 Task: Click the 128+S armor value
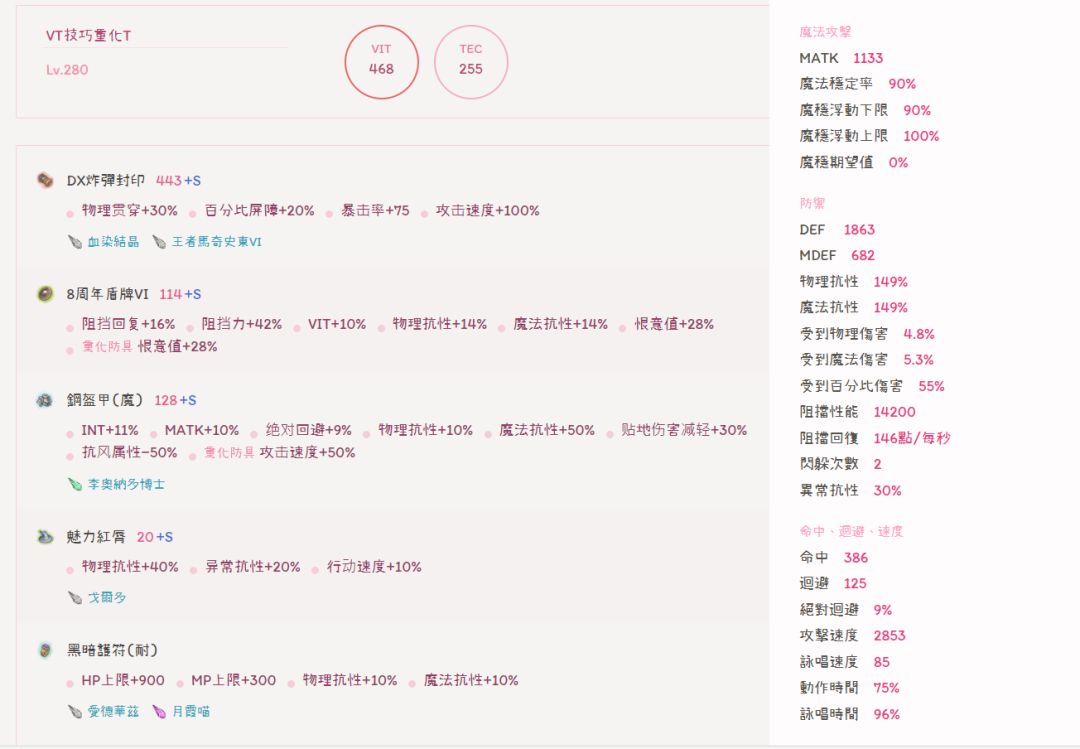176,400
